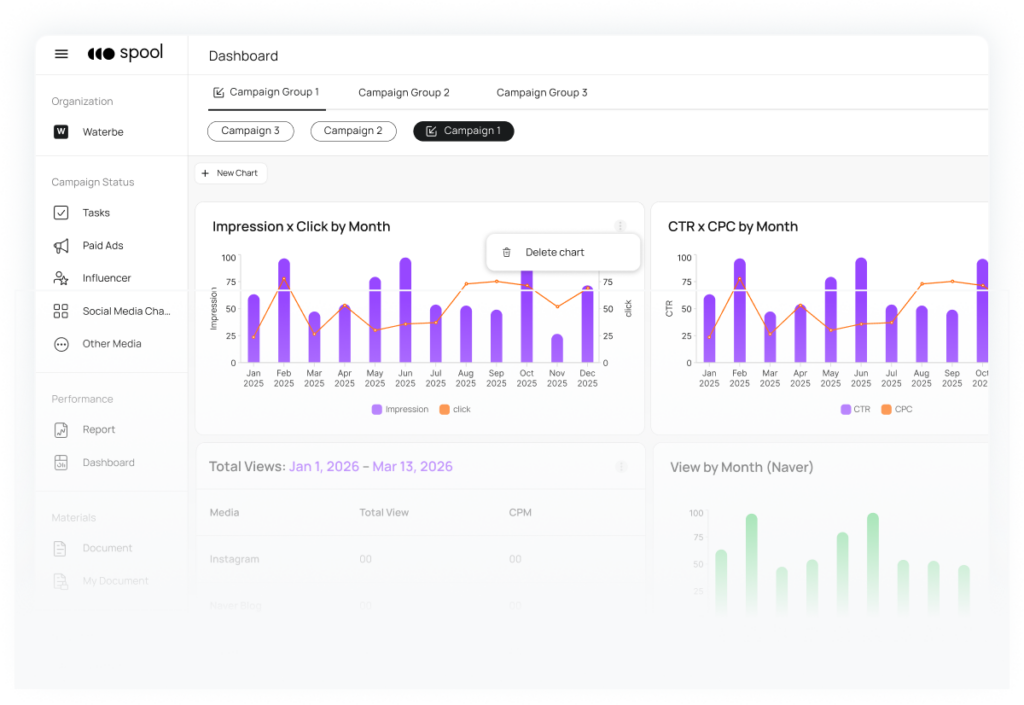Open the hamburger menu icon

pyautogui.click(x=61, y=54)
